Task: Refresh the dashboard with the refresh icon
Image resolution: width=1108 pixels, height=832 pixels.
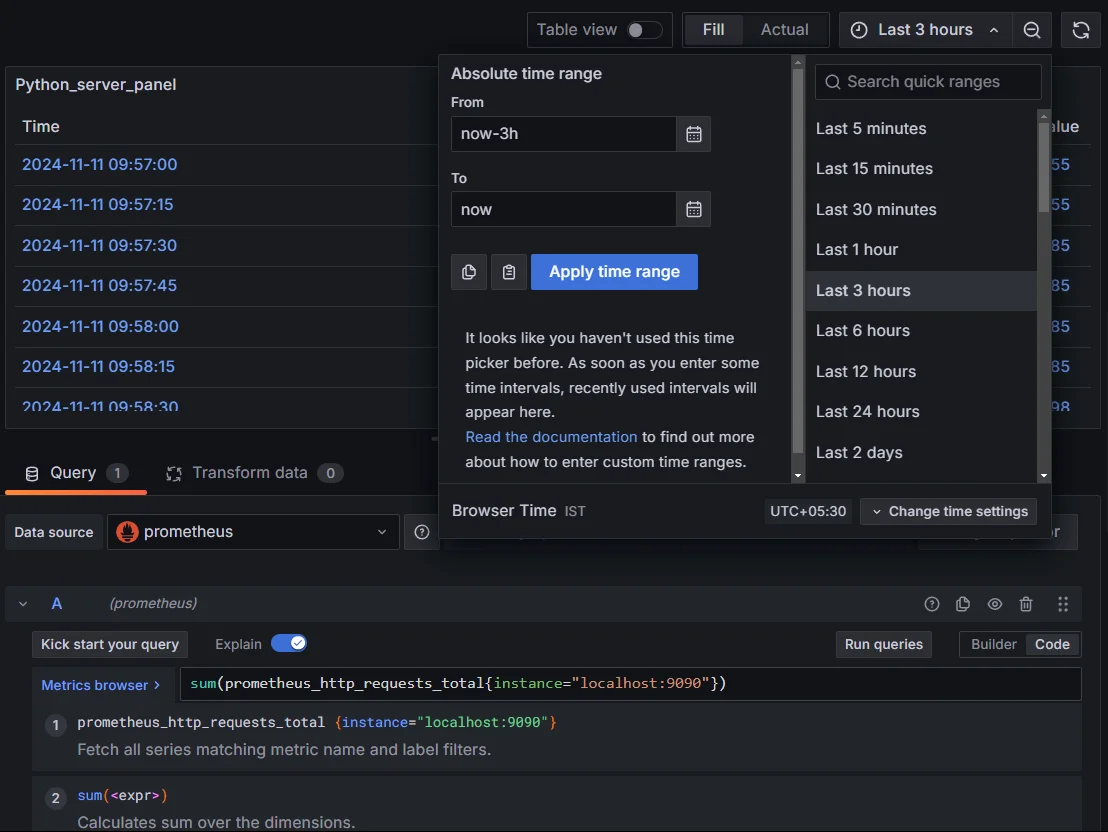Action: (x=1080, y=30)
